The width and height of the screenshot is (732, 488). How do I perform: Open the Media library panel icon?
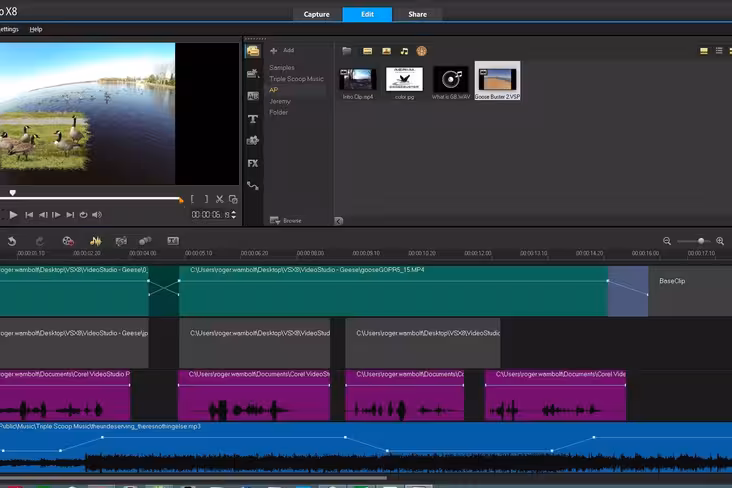coord(253,51)
